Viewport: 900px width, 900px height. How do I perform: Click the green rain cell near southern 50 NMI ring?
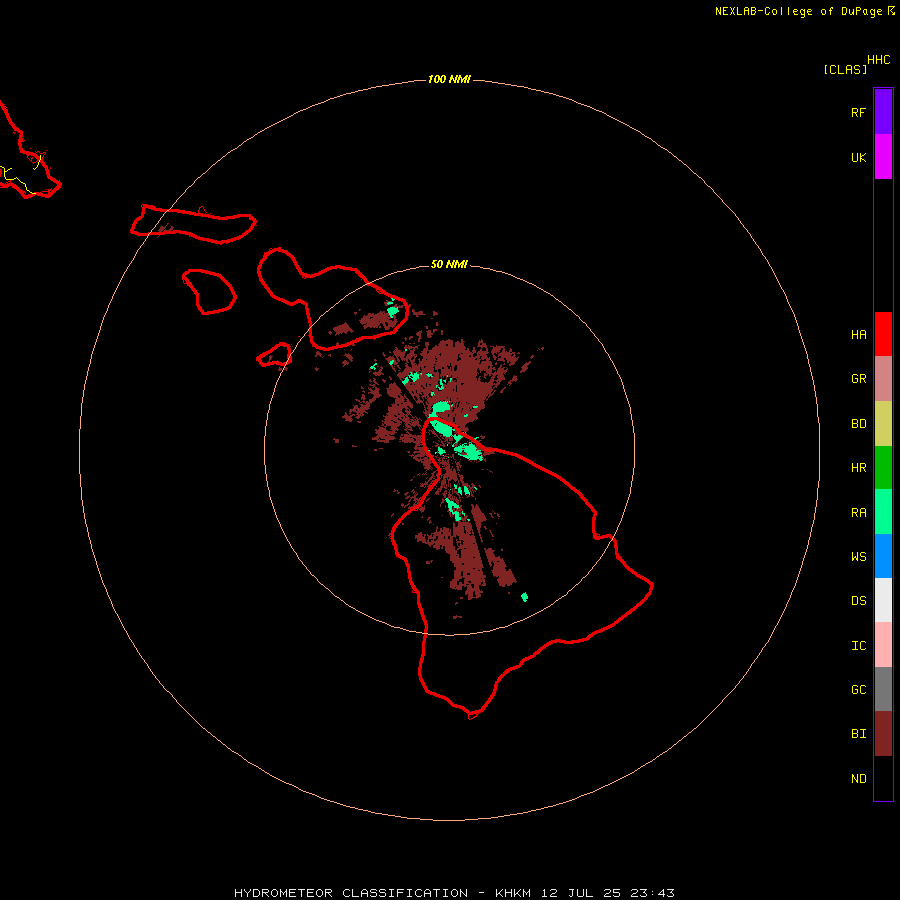[524, 597]
